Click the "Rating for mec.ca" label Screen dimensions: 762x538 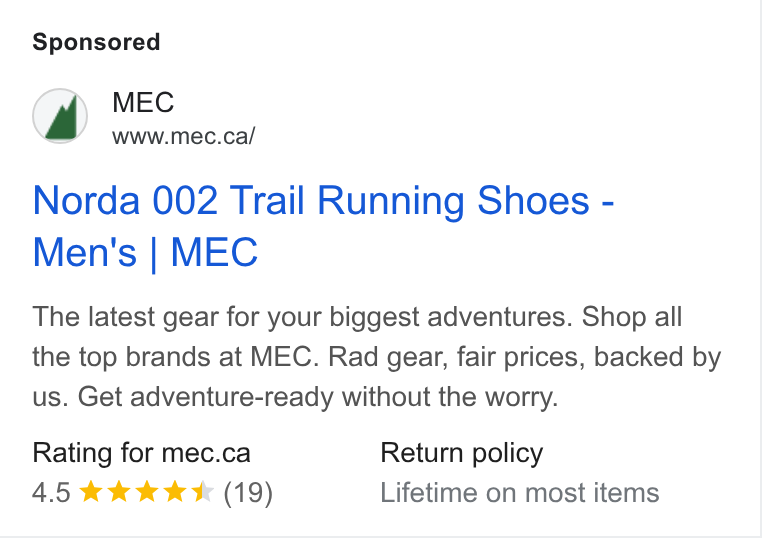click(141, 453)
